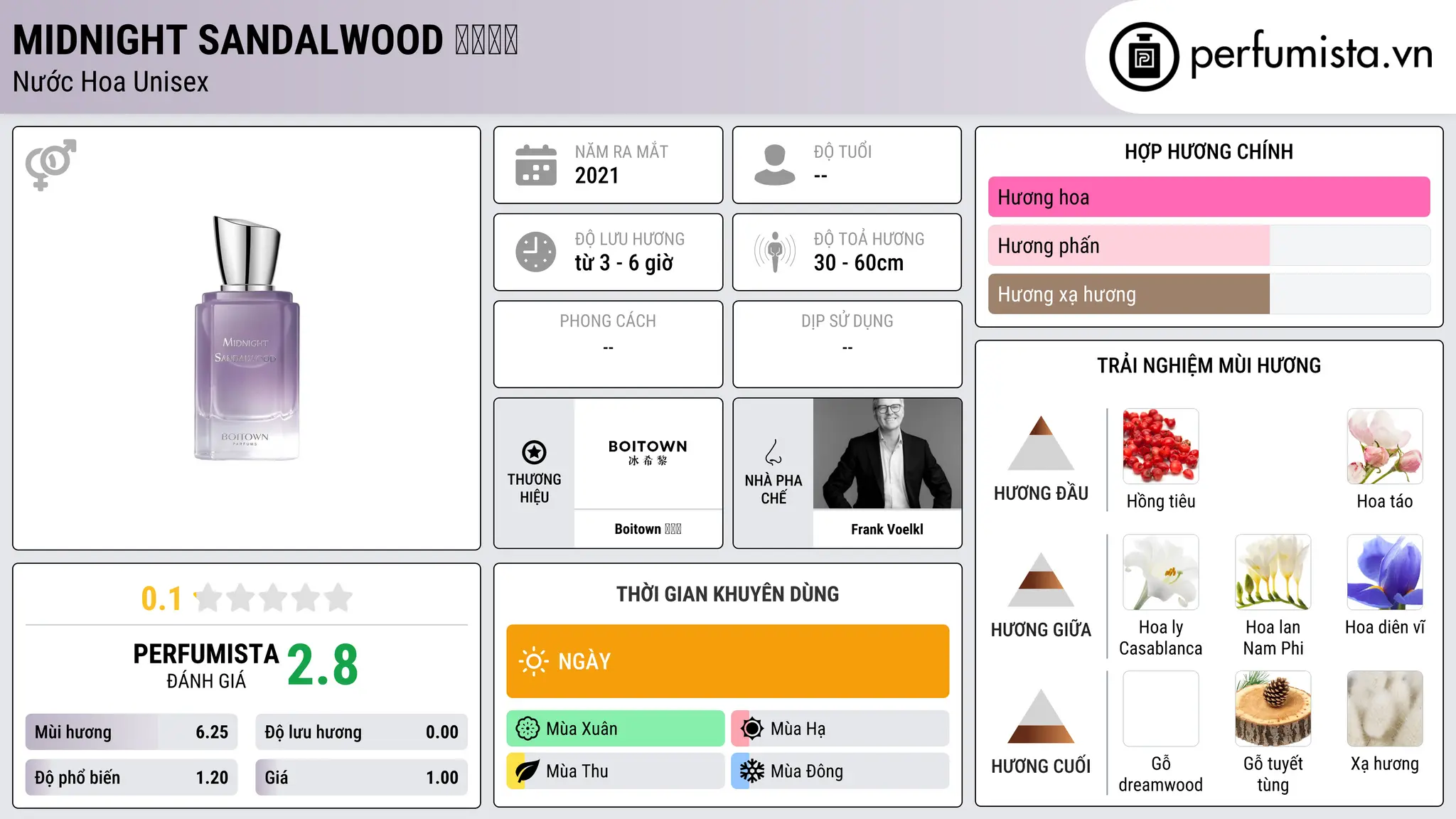Select the Mùa Đông season bar
Viewport: 1456px width, 819px height.
click(x=840, y=771)
